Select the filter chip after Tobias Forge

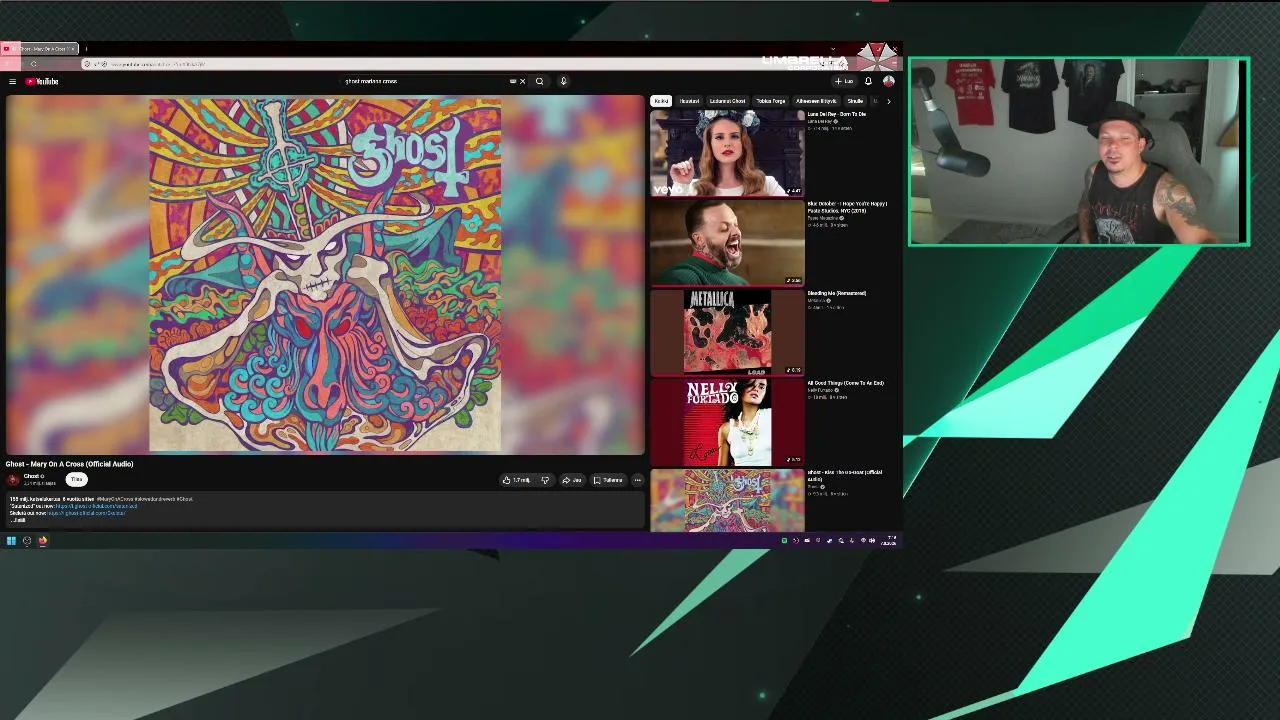(816, 101)
